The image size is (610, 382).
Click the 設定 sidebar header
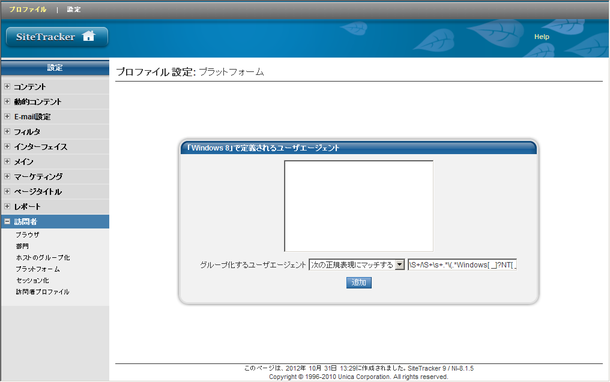[x=55, y=67]
